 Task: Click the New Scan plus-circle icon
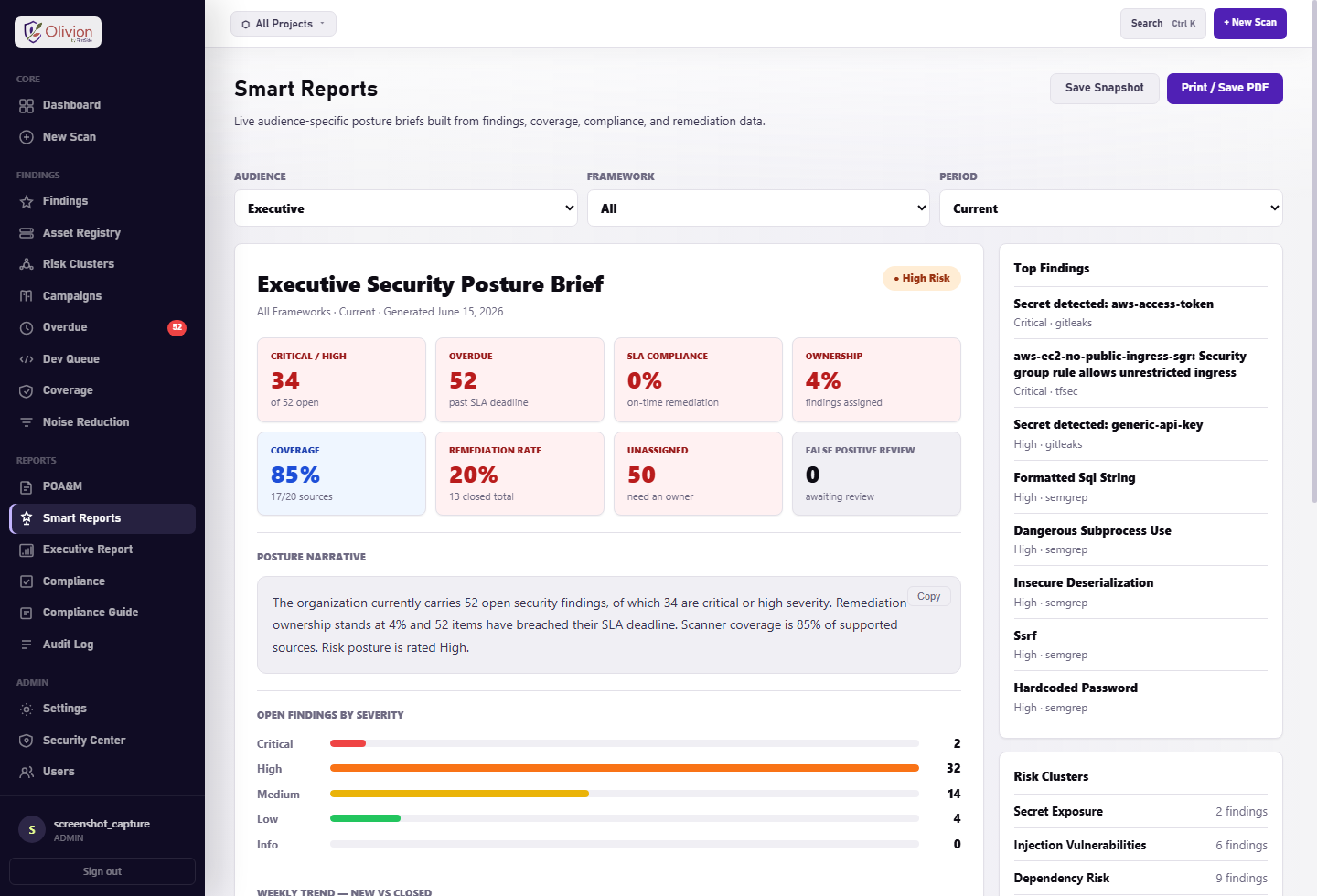(27, 137)
